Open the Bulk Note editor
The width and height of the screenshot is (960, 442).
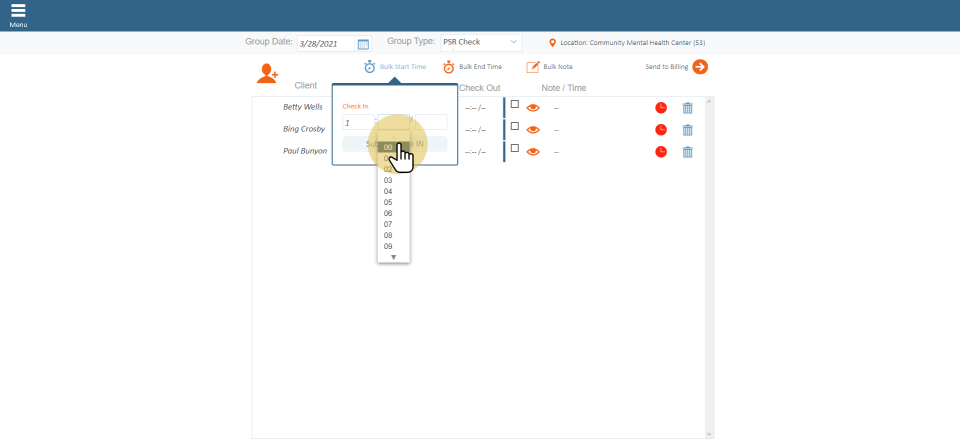(x=533, y=67)
